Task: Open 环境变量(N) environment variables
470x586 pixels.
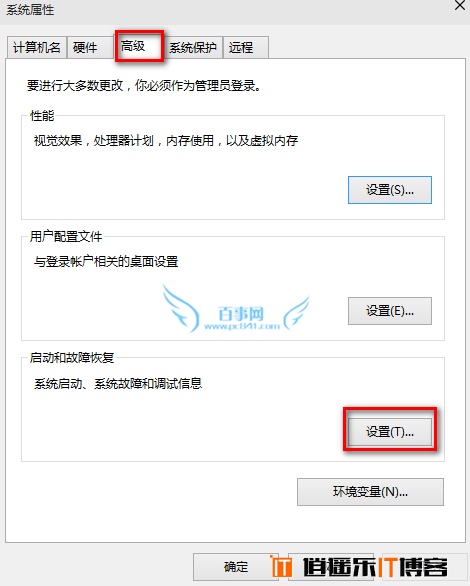Action: pos(370,492)
